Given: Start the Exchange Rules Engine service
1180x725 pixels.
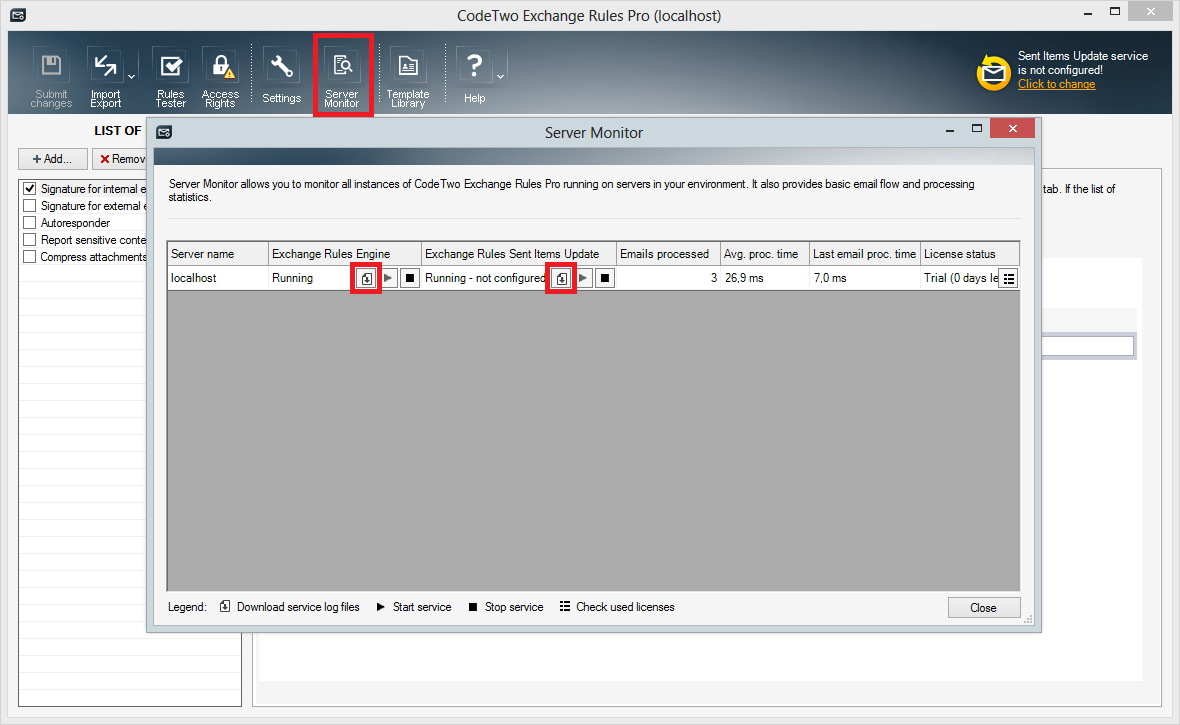Looking at the screenshot, I should (388, 279).
